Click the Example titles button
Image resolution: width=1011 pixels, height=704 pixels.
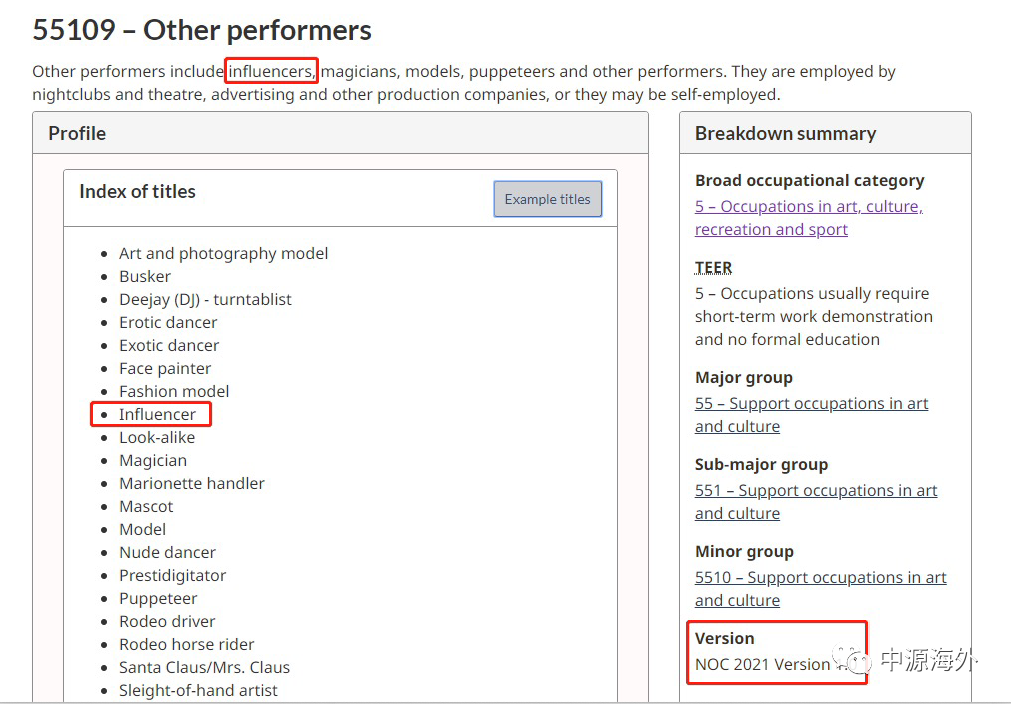click(547, 199)
